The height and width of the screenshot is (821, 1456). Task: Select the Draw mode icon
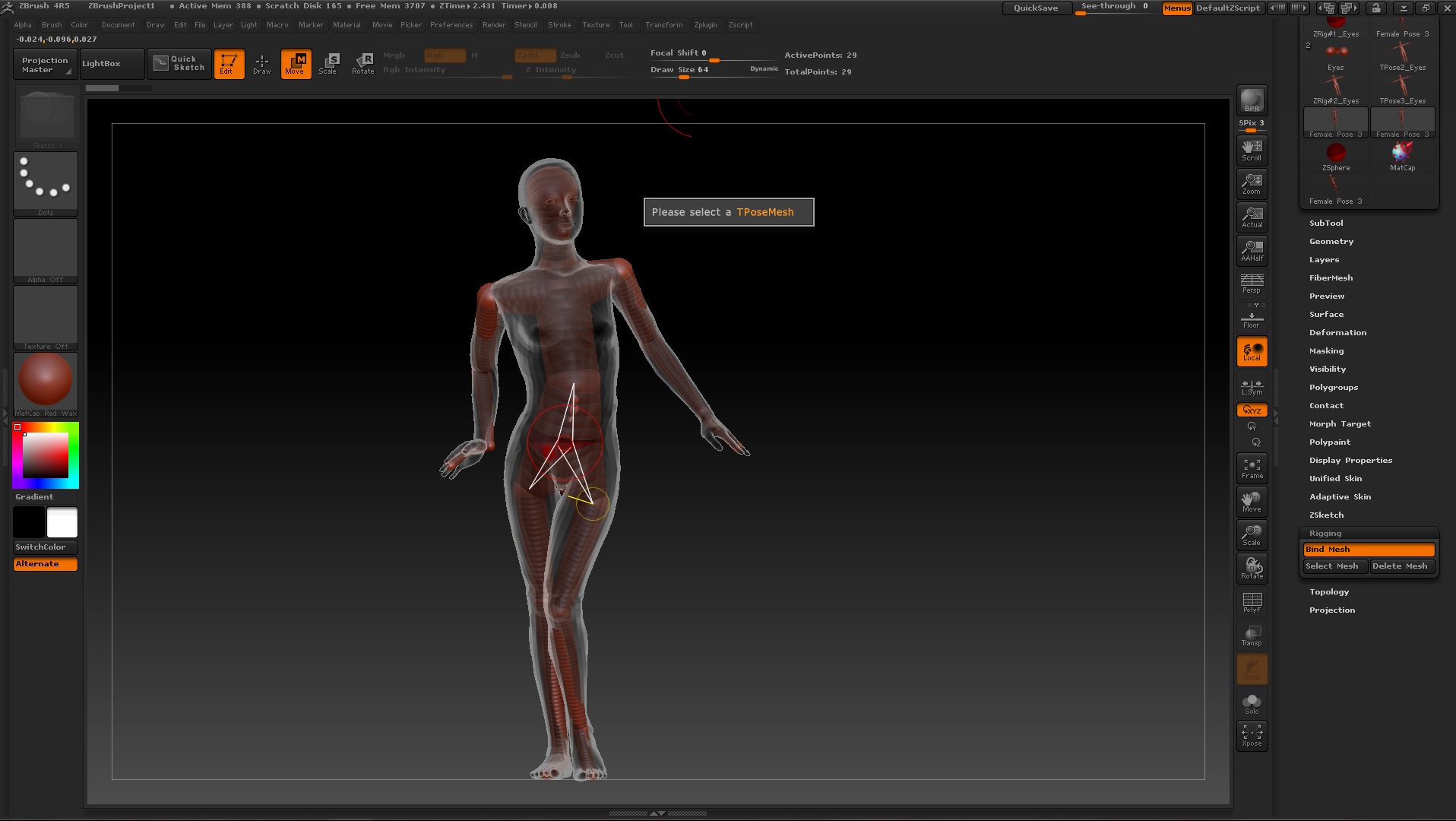pyautogui.click(x=261, y=64)
